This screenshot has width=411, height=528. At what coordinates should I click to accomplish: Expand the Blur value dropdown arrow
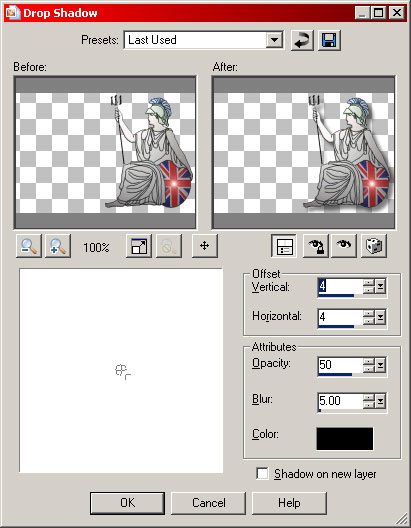click(x=381, y=401)
